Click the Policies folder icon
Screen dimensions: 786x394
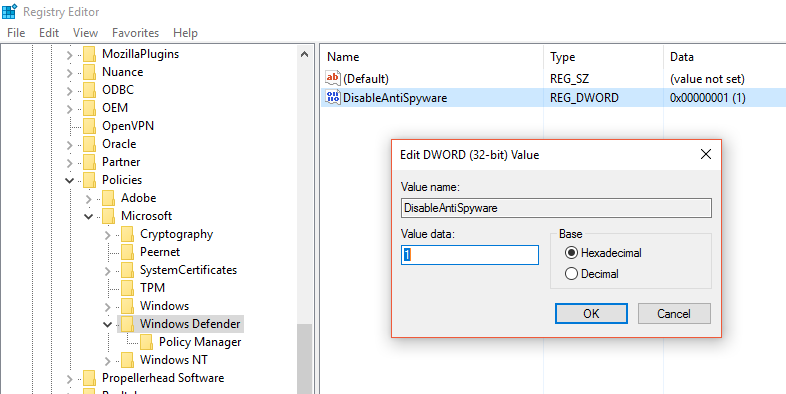click(89, 180)
